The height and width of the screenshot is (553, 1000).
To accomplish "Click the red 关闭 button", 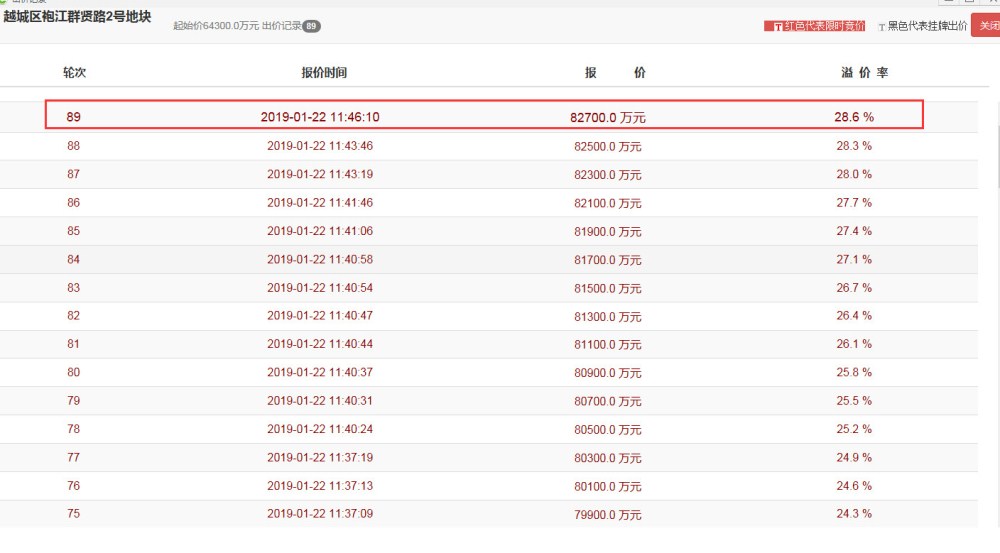I will (x=986, y=25).
